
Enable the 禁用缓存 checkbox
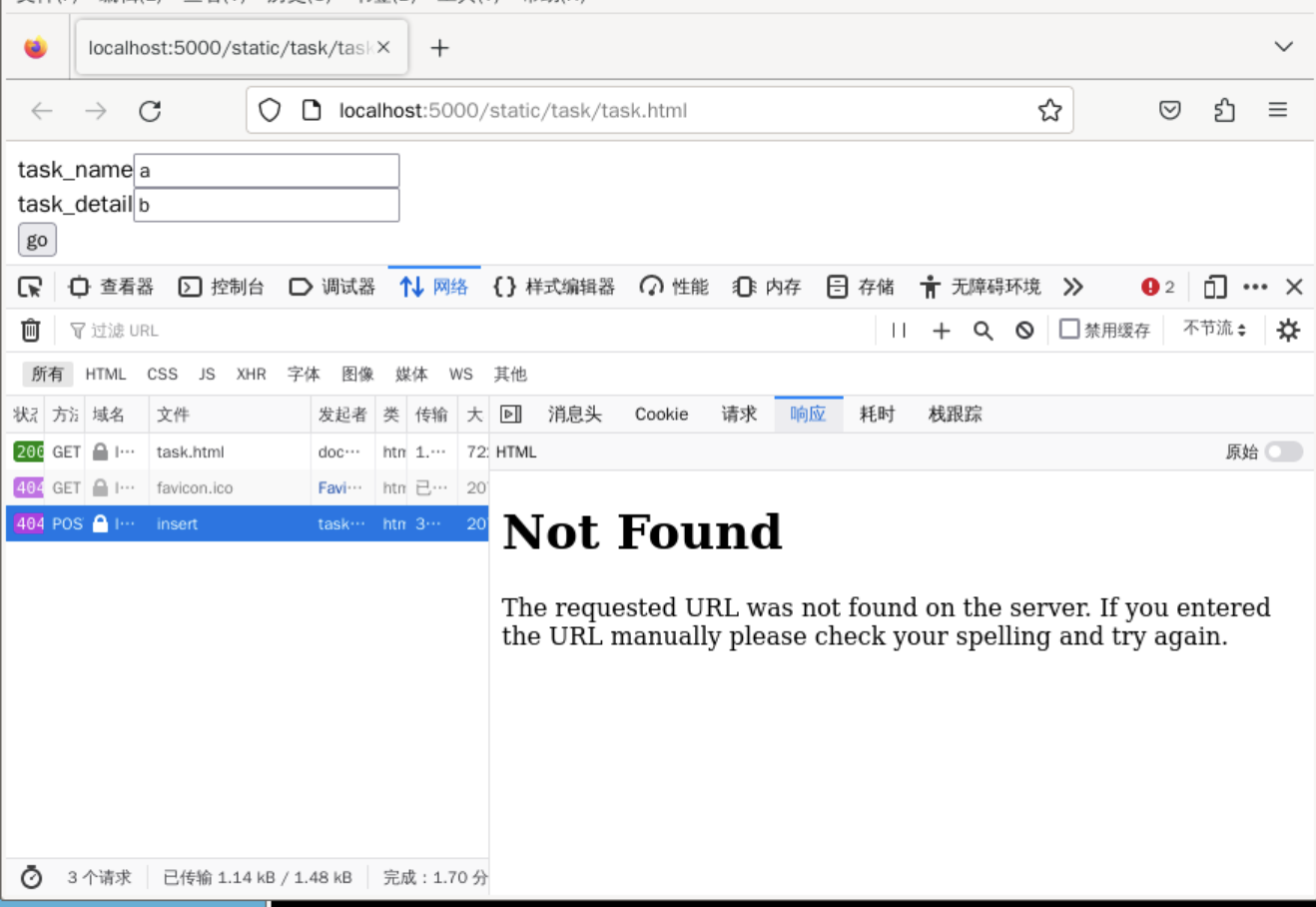[x=1069, y=329]
